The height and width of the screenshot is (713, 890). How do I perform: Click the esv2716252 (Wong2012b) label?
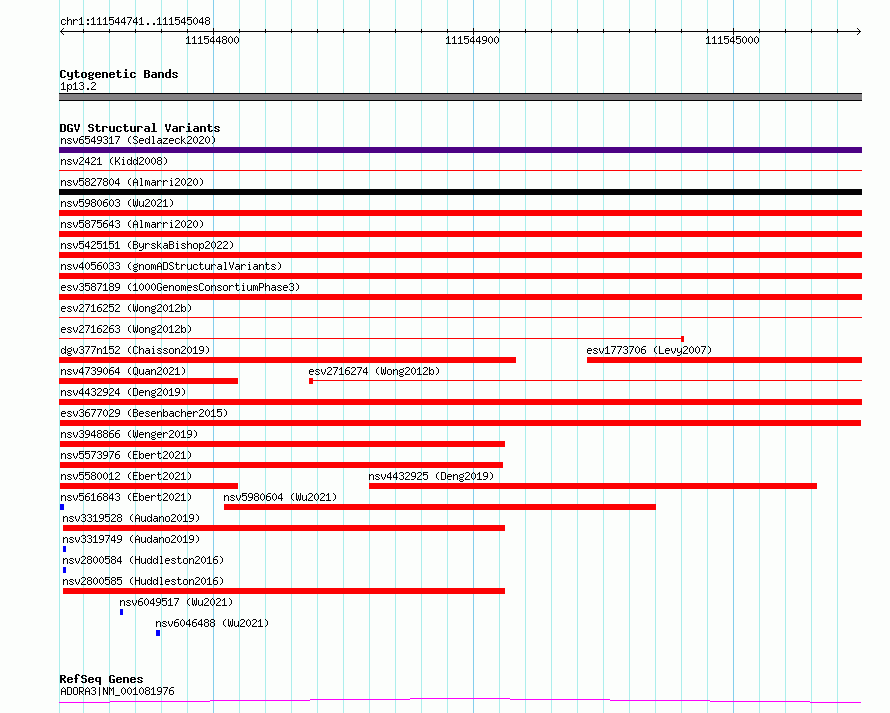(x=126, y=308)
